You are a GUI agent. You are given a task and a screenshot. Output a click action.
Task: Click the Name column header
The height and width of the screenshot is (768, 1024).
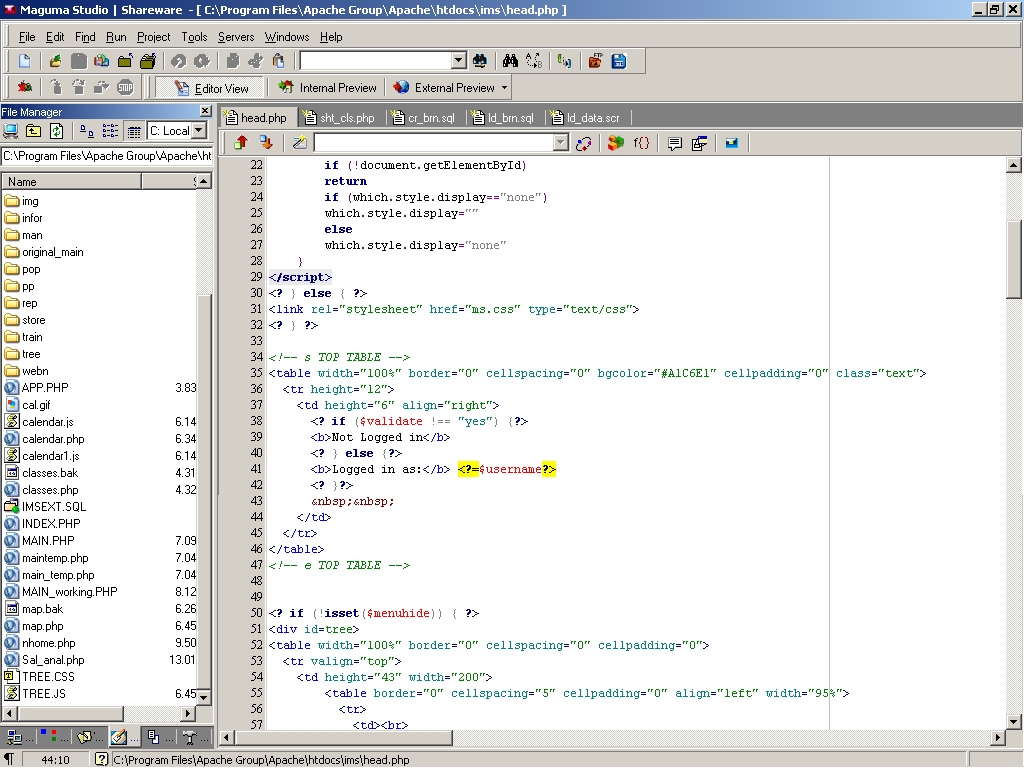tap(72, 182)
